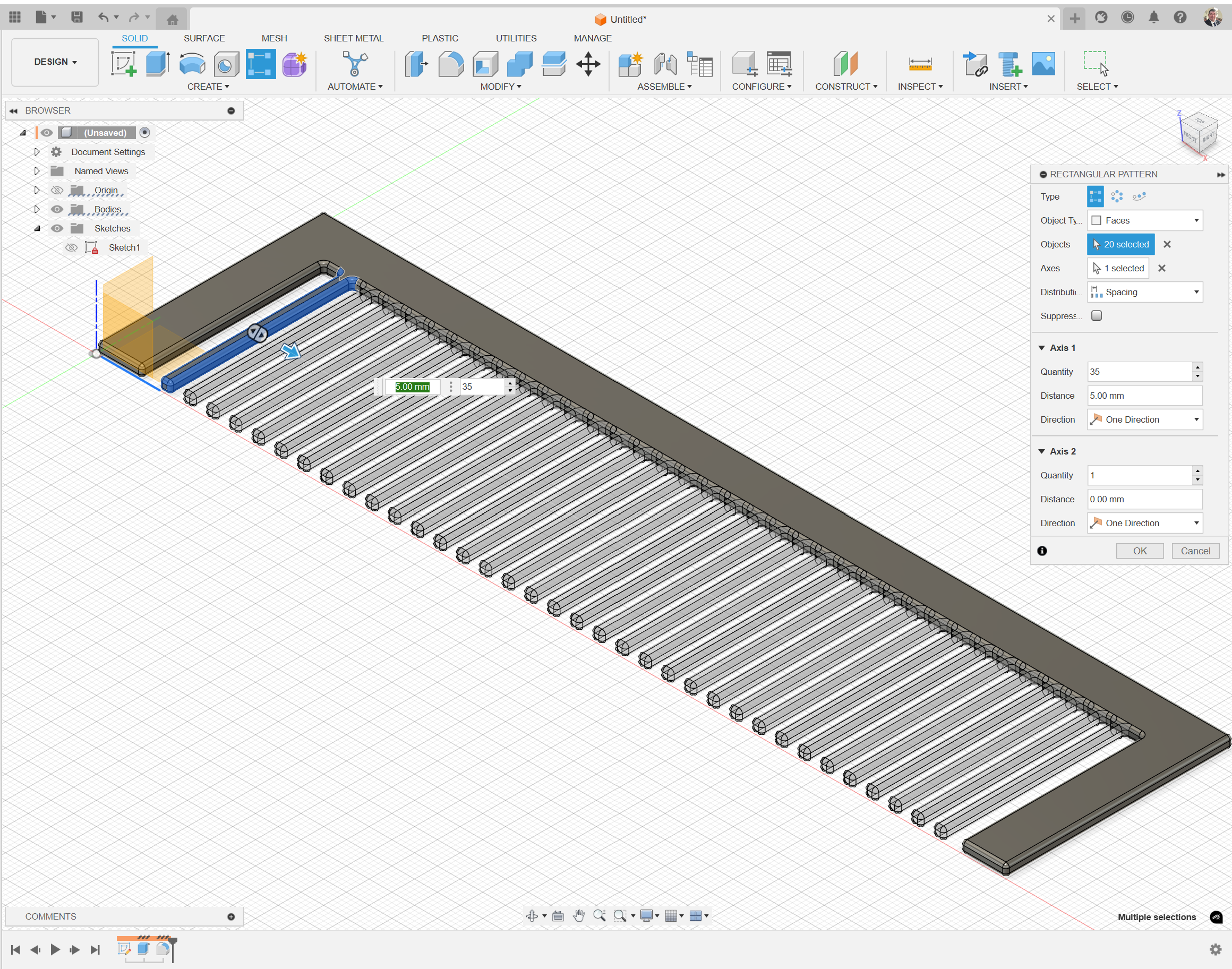Insert a Canvas image from the Insert panel
Image resolution: width=1232 pixels, height=969 pixels.
(x=1043, y=64)
